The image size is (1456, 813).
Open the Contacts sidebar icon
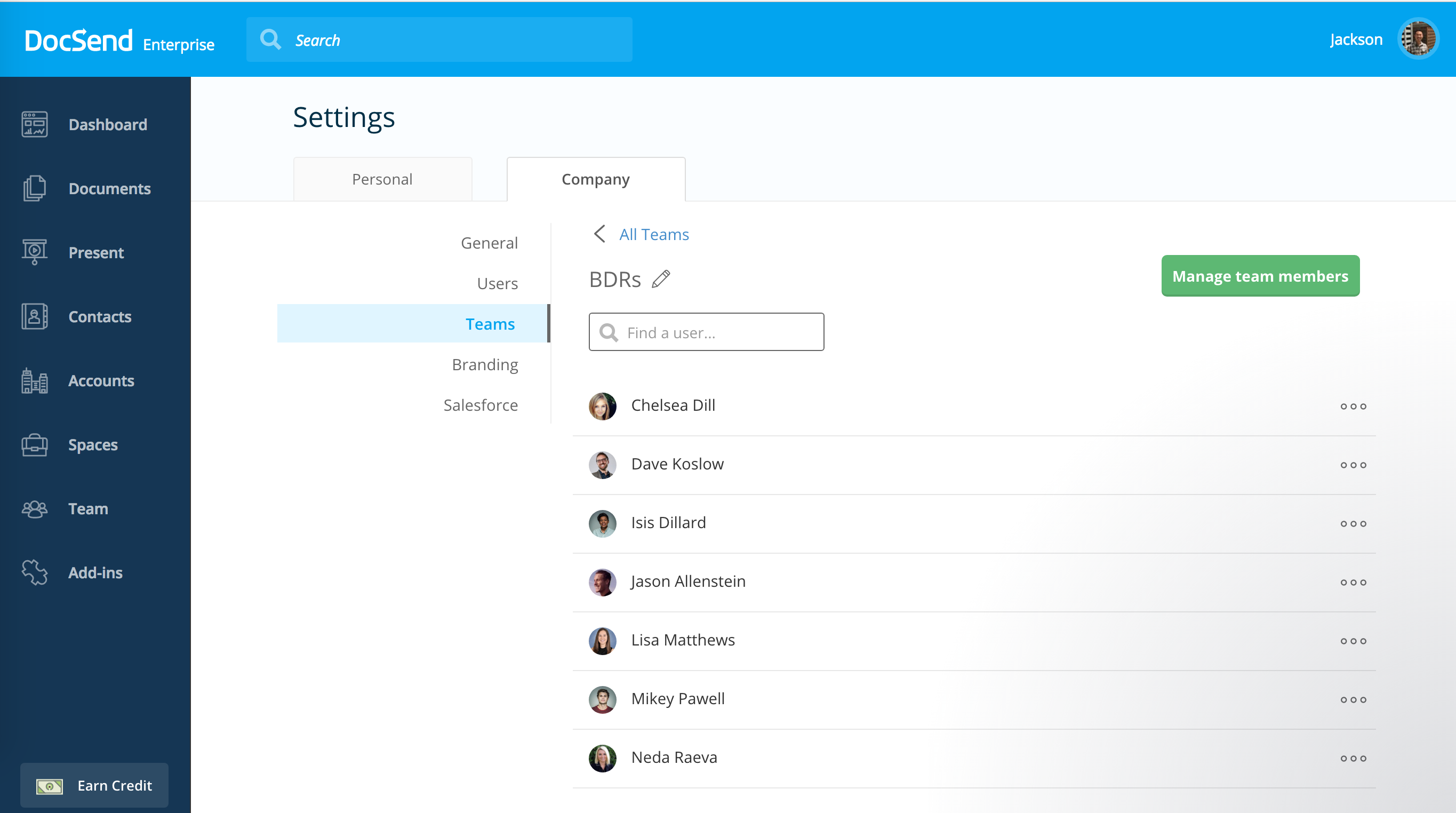35,316
